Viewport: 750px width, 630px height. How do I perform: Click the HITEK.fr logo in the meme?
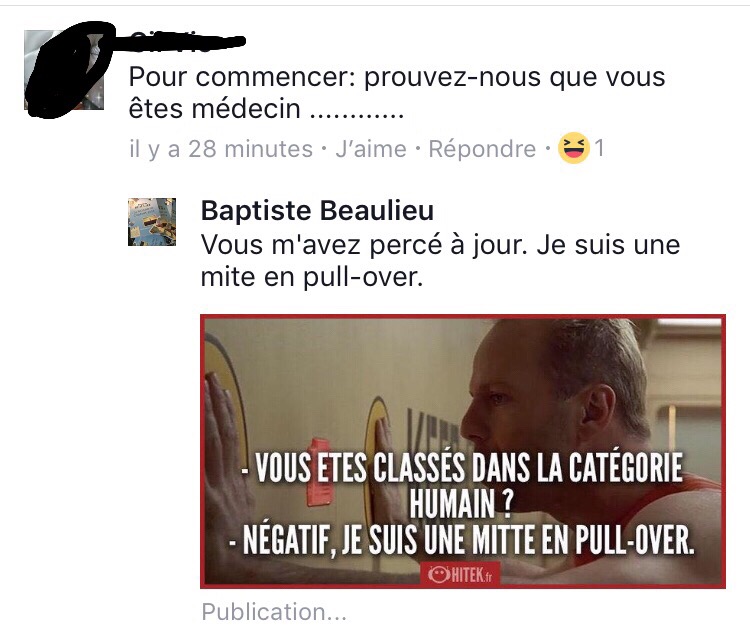point(460,574)
